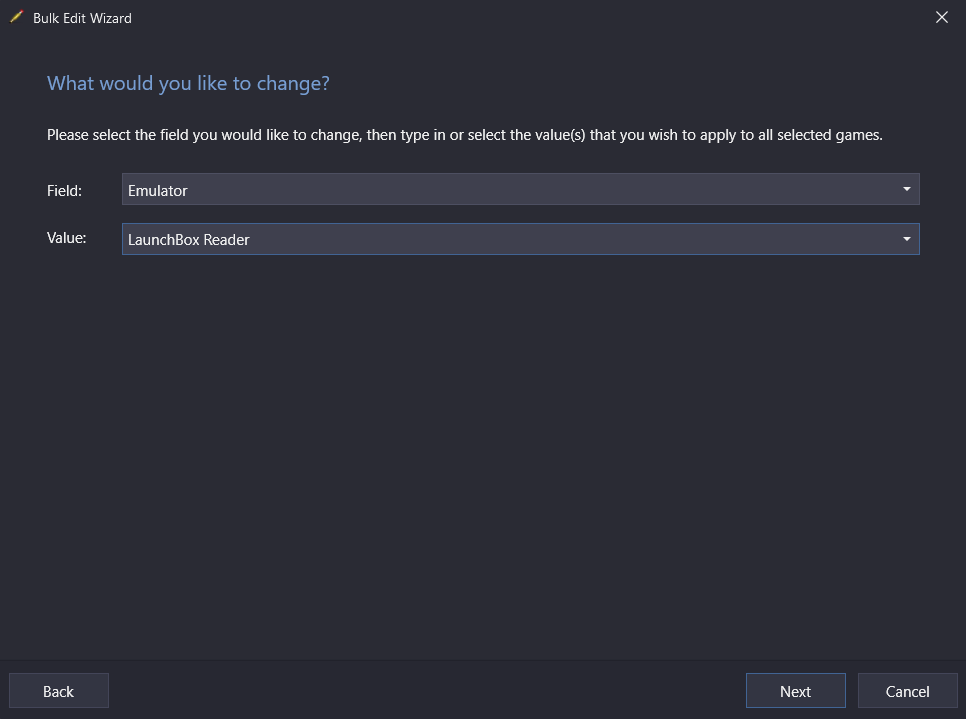Click the "Bulk Edit Wizard" title text

click(82, 18)
